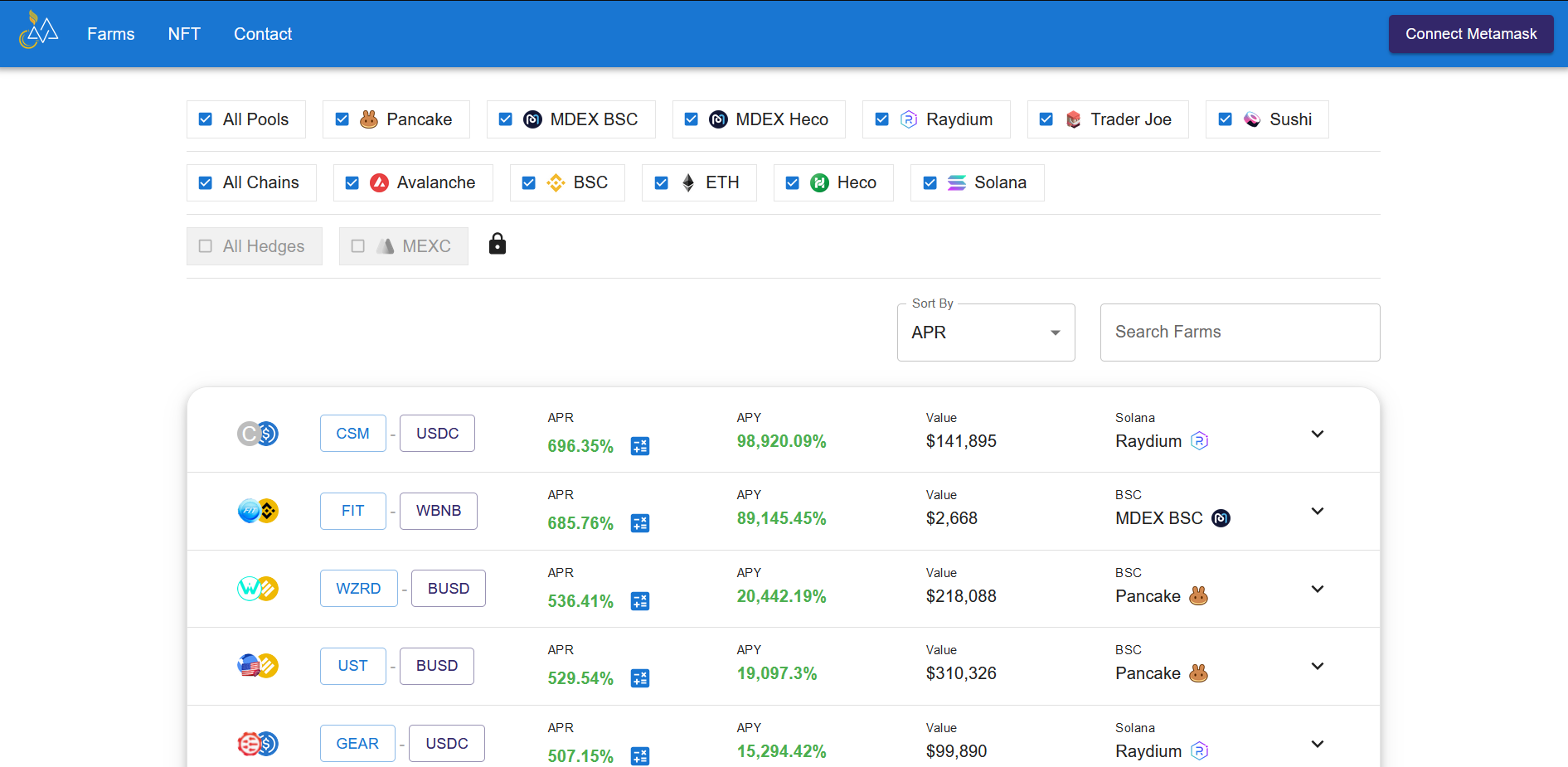
Task: Expand the FIT-WBNB farm row
Action: click(x=1318, y=511)
